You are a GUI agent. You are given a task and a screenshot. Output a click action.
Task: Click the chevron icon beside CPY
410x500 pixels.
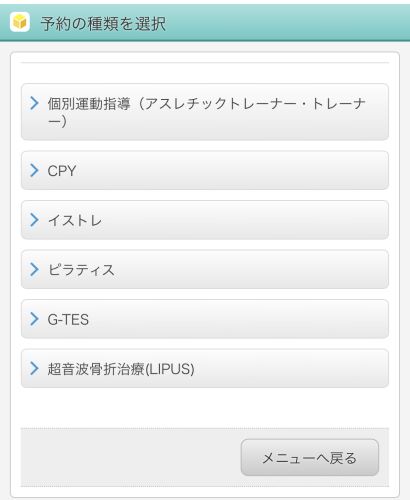34,170
